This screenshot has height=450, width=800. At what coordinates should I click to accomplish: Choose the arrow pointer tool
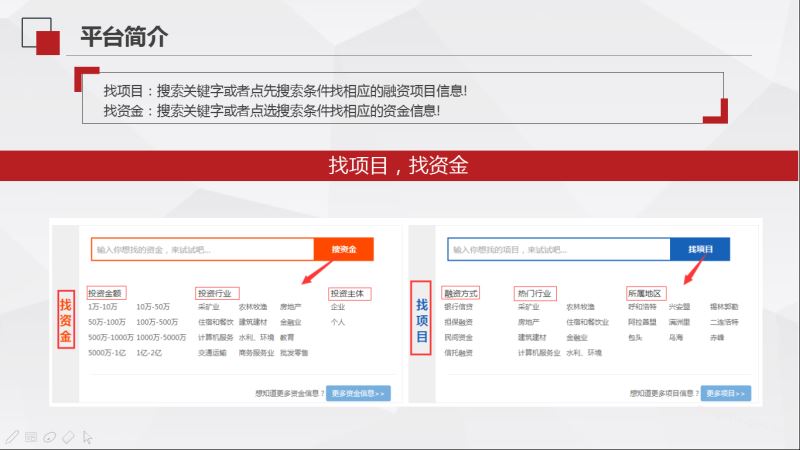click(x=88, y=437)
